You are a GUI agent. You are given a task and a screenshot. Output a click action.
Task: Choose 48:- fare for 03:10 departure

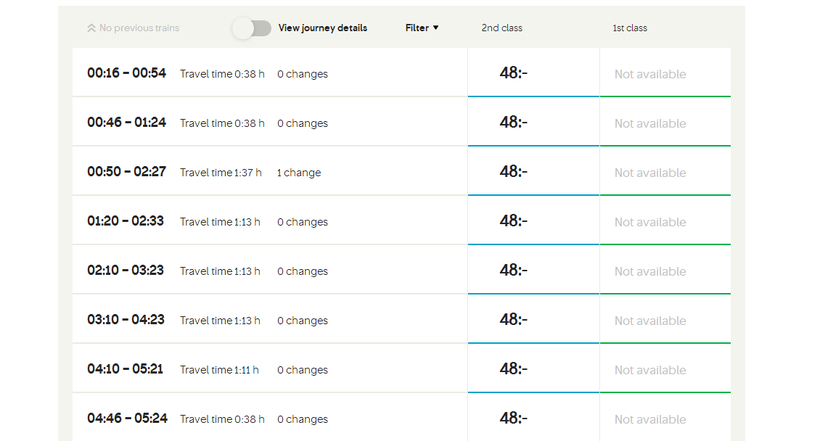[x=514, y=320]
